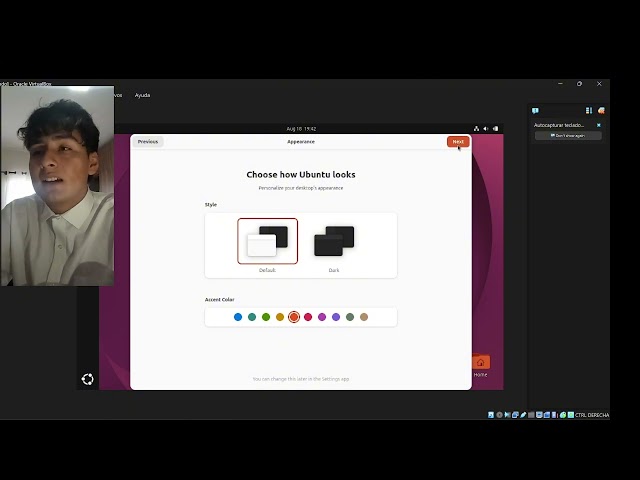Image resolution: width=640 pixels, height=480 pixels.
Task: Click the Ubuntu network status icon
Action: click(x=476, y=129)
